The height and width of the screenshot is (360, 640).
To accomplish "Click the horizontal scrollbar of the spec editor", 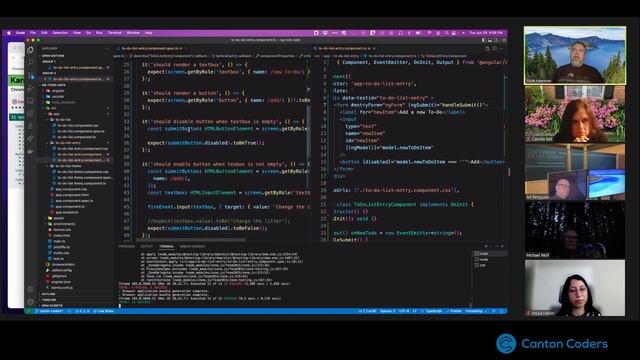I will point(192,240).
